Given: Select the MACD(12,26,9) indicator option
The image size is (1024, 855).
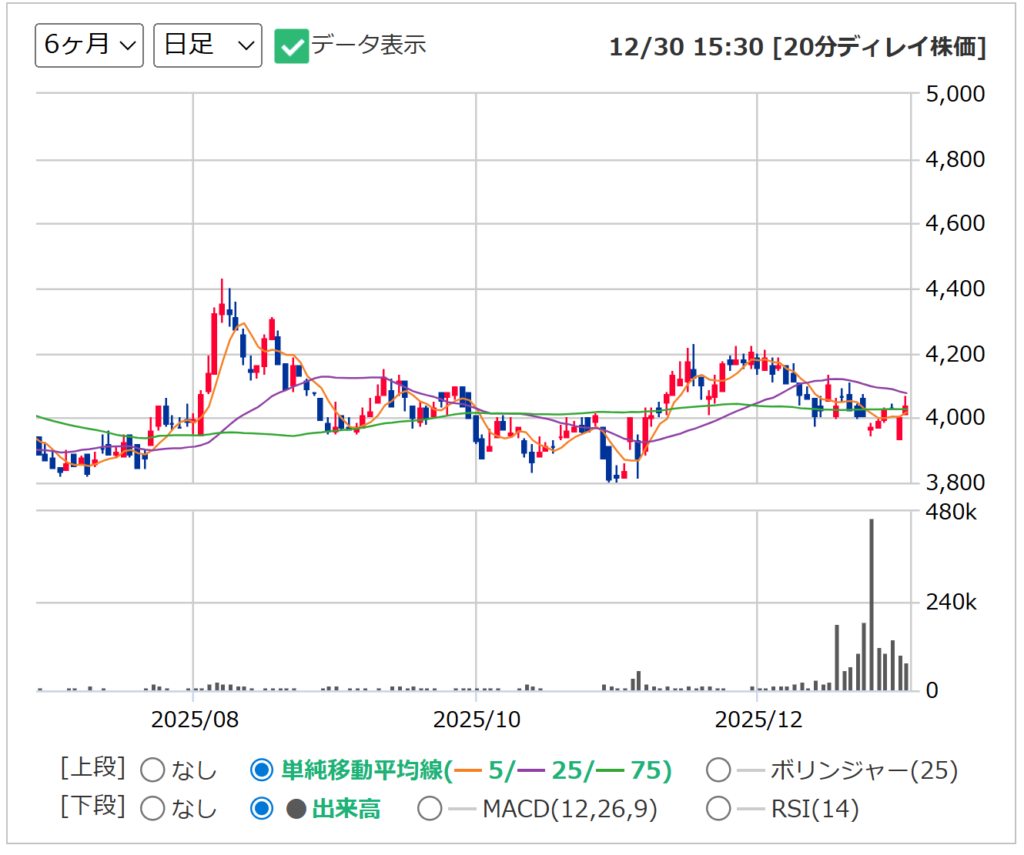Looking at the screenshot, I should tap(429, 809).
